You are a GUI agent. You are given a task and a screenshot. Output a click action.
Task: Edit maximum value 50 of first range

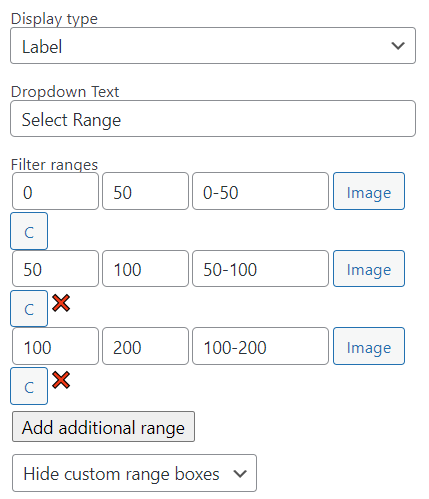[145, 191]
